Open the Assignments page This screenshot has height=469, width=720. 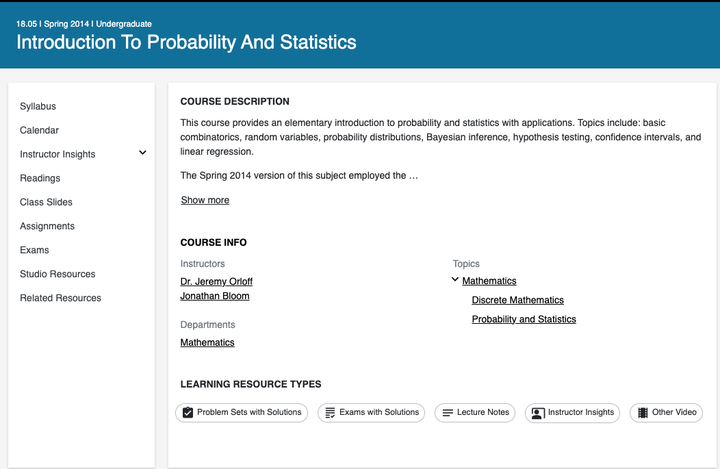click(47, 226)
